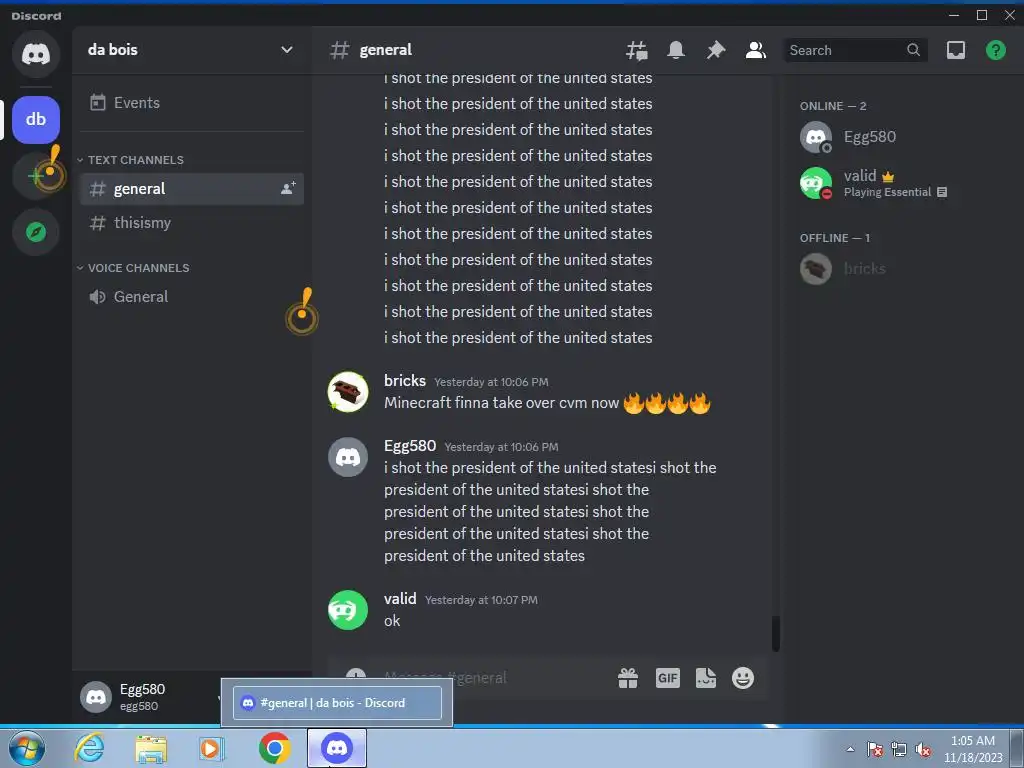Image resolution: width=1024 pixels, height=768 pixels.
Task: Join the General voice channel
Action: pos(191,296)
